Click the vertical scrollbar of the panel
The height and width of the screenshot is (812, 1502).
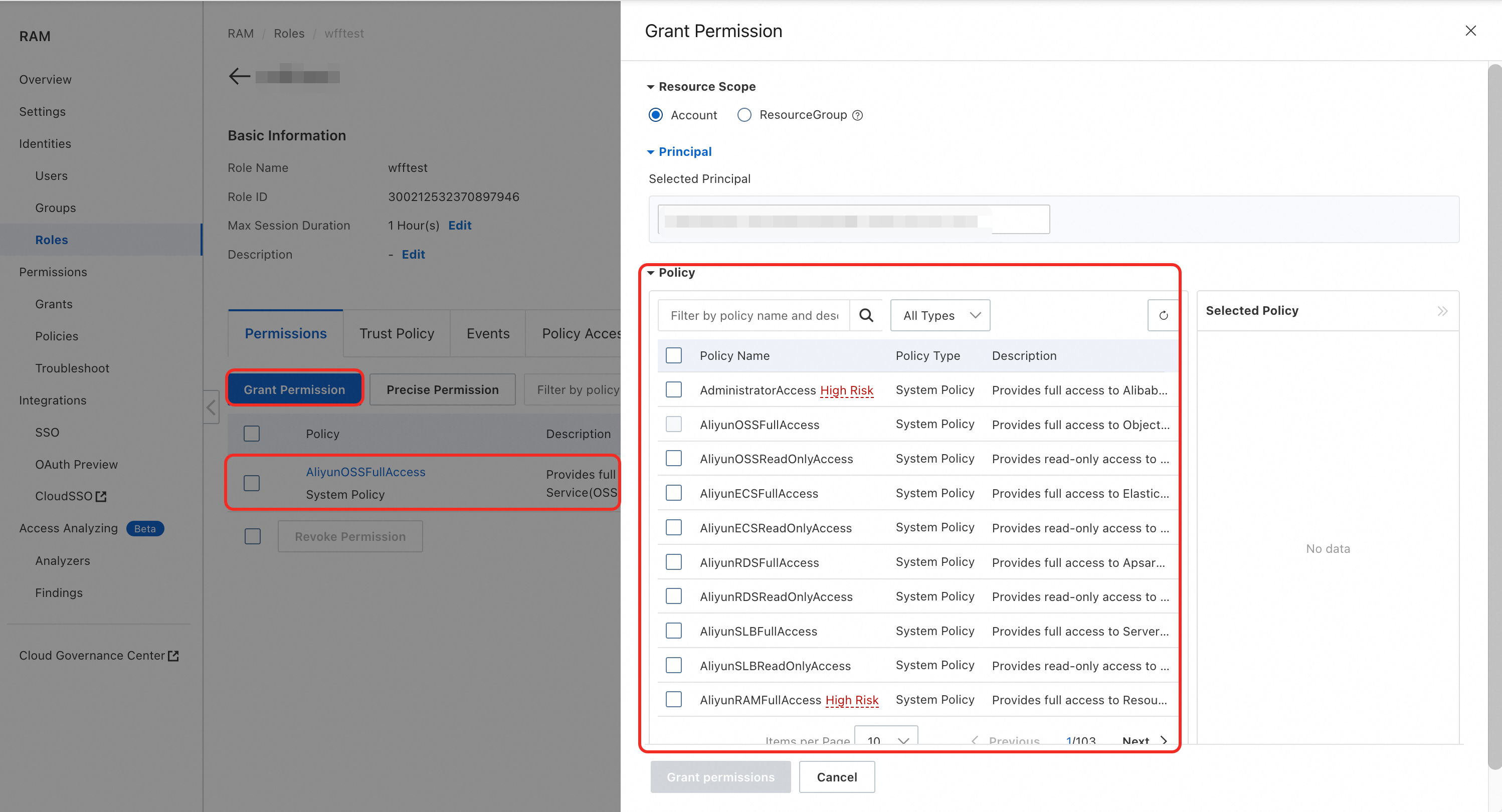(x=1494, y=408)
